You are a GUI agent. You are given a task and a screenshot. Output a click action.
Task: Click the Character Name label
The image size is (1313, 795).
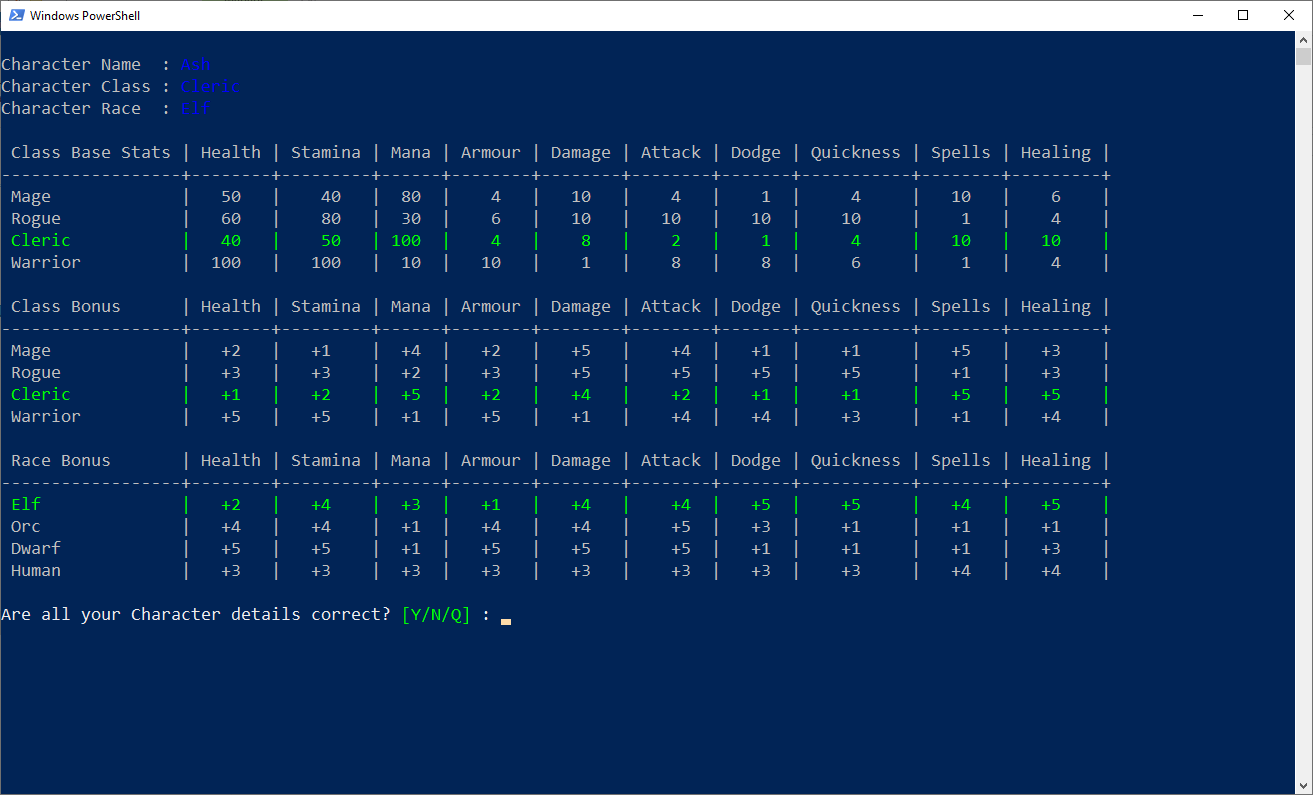point(71,65)
